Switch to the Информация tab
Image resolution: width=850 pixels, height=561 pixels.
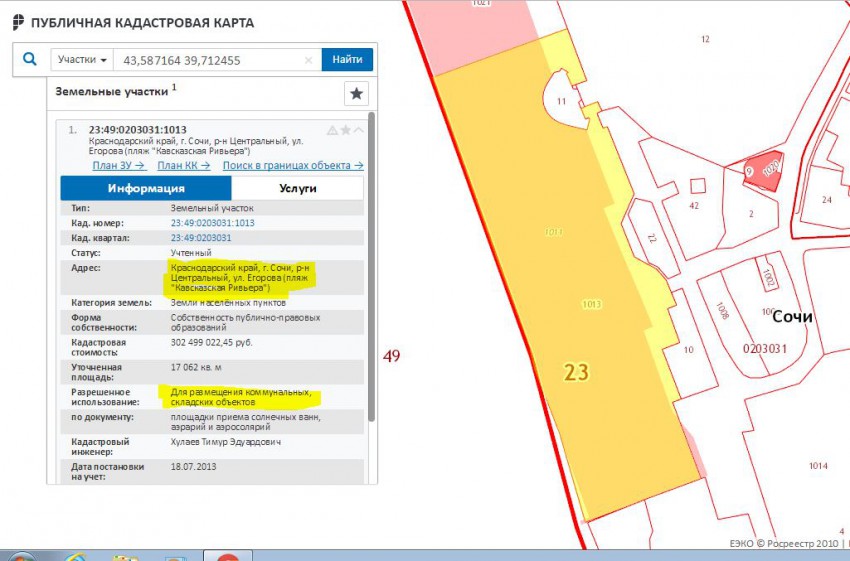coord(146,188)
